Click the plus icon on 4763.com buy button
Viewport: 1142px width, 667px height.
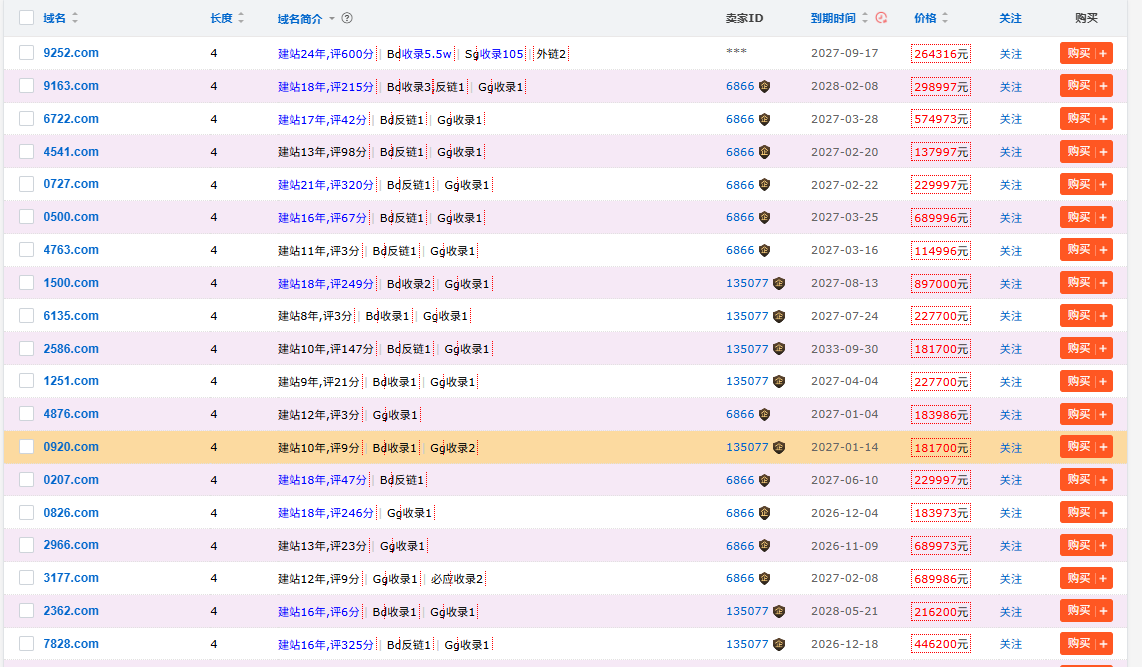tap(1103, 250)
